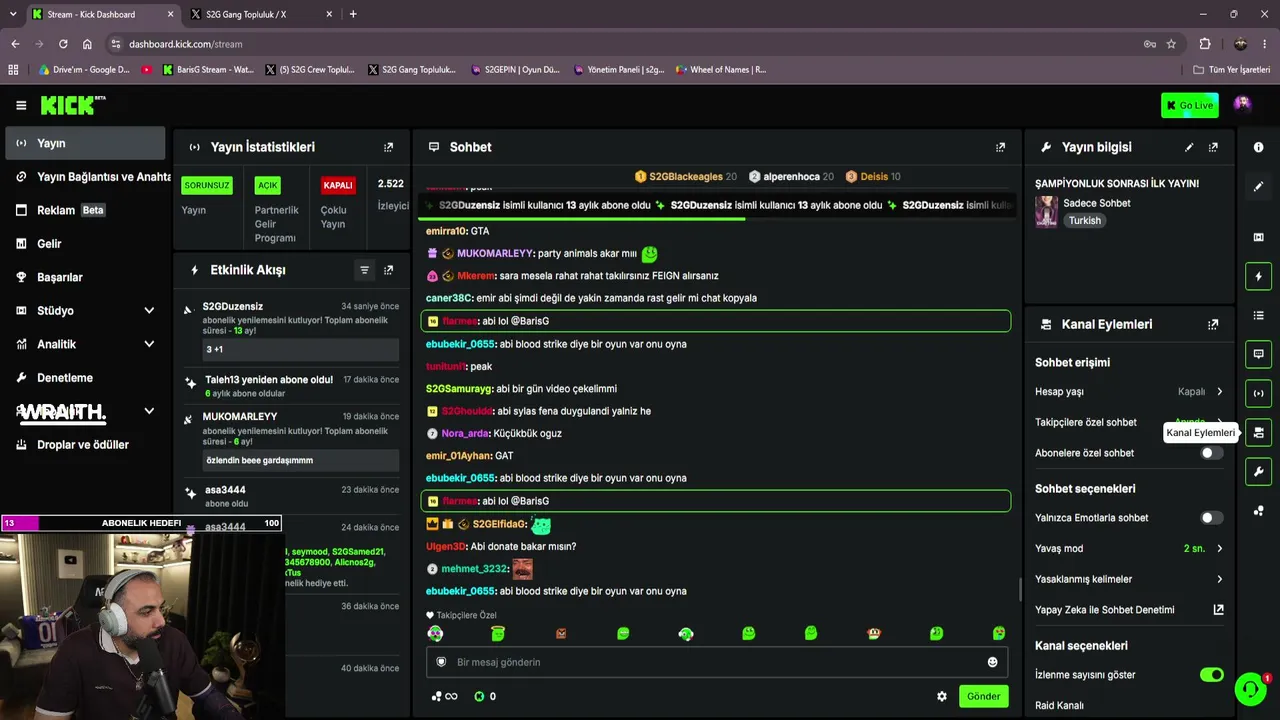Viewport: 1280px width, 720px height.
Task: Open Yayın in the sidebar
Action: click(85, 143)
